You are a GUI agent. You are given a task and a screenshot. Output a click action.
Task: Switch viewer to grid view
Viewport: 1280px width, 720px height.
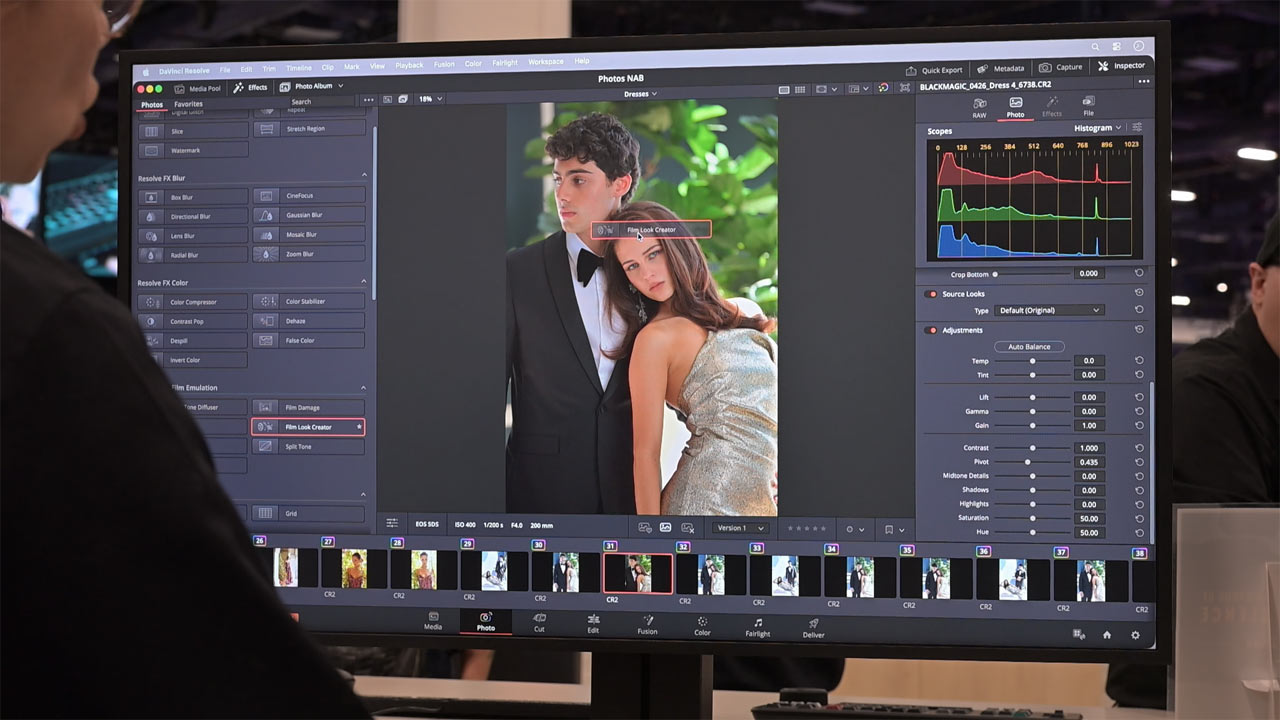click(x=800, y=89)
